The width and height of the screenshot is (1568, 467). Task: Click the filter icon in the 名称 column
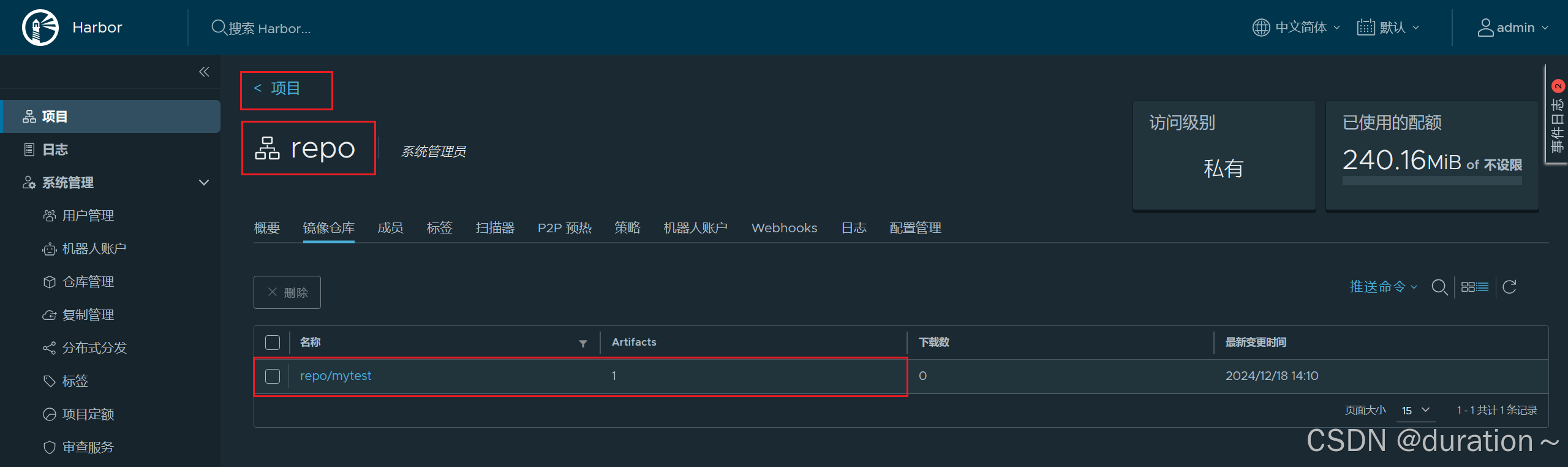click(x=583, y=343)
